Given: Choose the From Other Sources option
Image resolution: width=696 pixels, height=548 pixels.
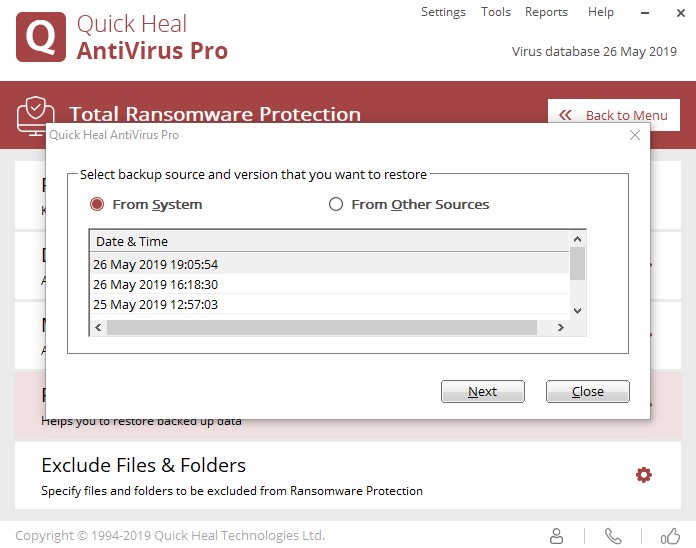Looking at the screenshot, I should click(x=336, y=204).
